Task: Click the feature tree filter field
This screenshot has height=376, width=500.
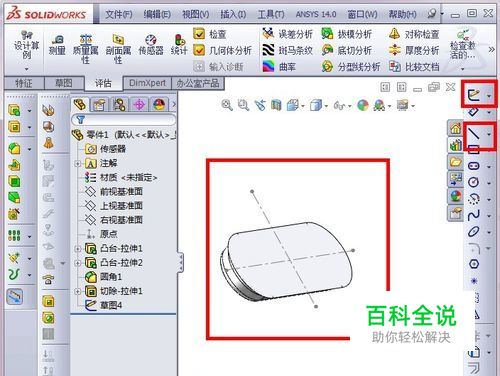Action: click(124, 119)
